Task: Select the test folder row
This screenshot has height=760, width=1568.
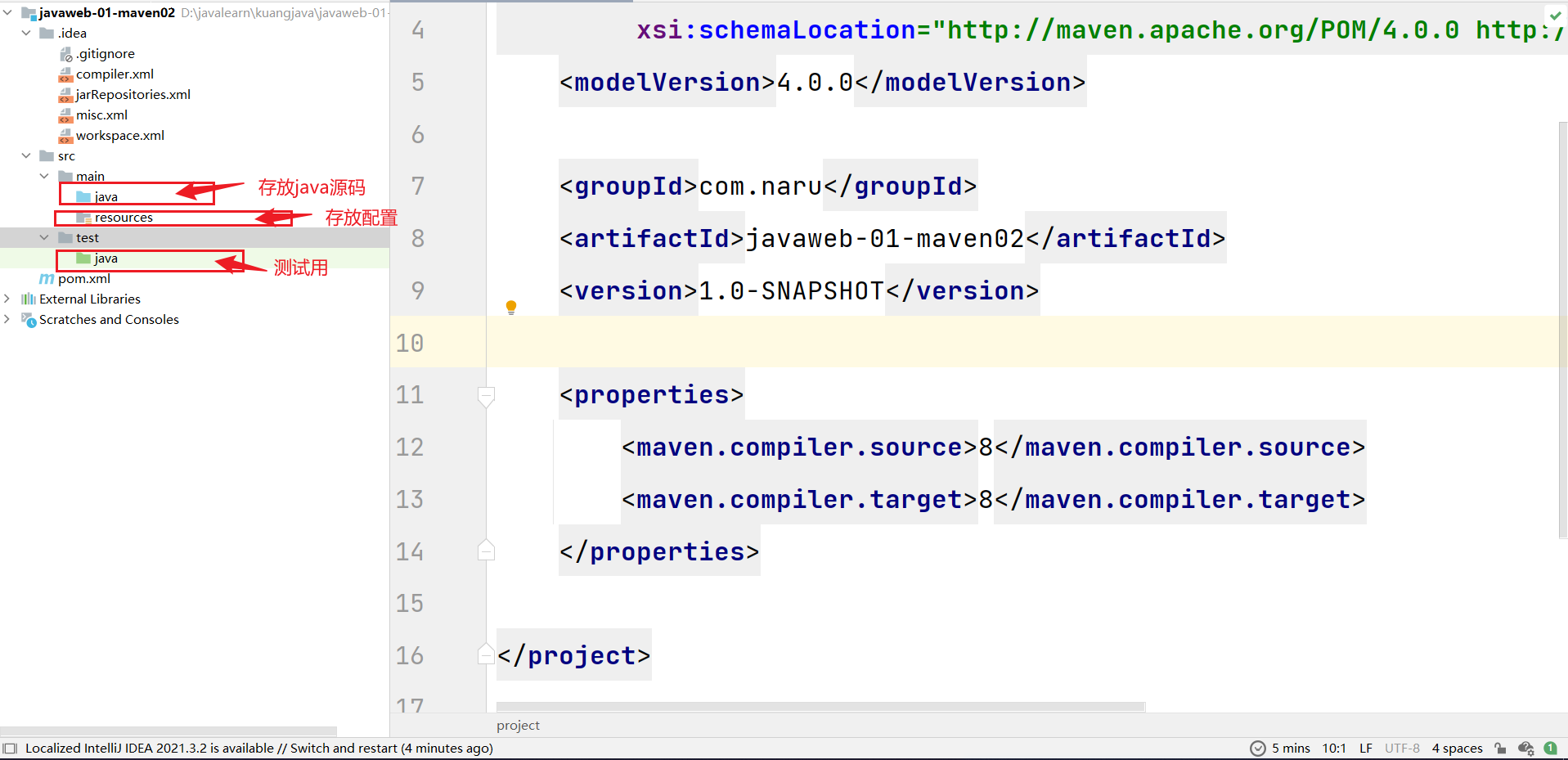Action: [195, 238]
